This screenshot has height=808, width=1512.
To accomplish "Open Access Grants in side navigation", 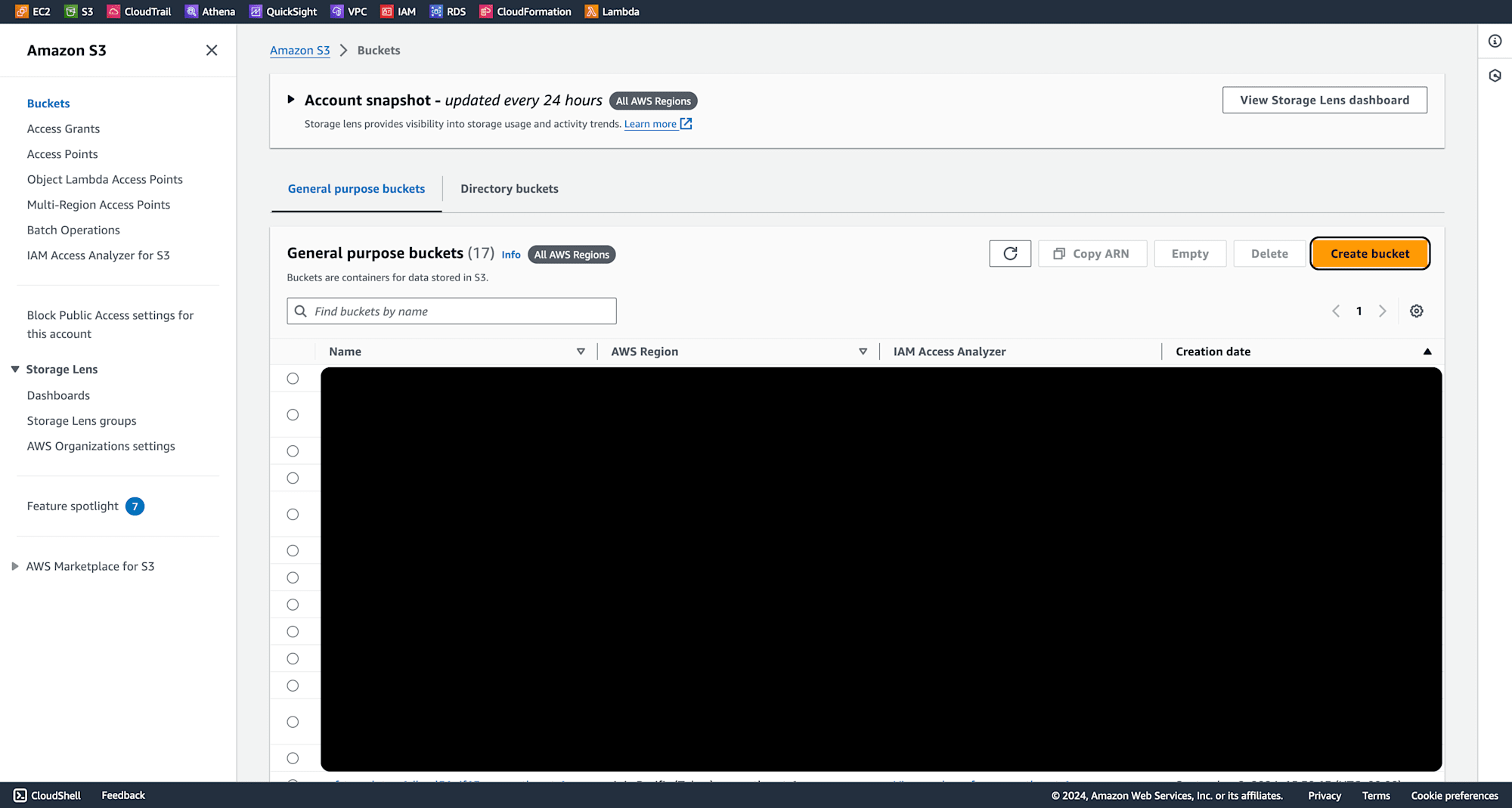I will [x=64, y=128].
